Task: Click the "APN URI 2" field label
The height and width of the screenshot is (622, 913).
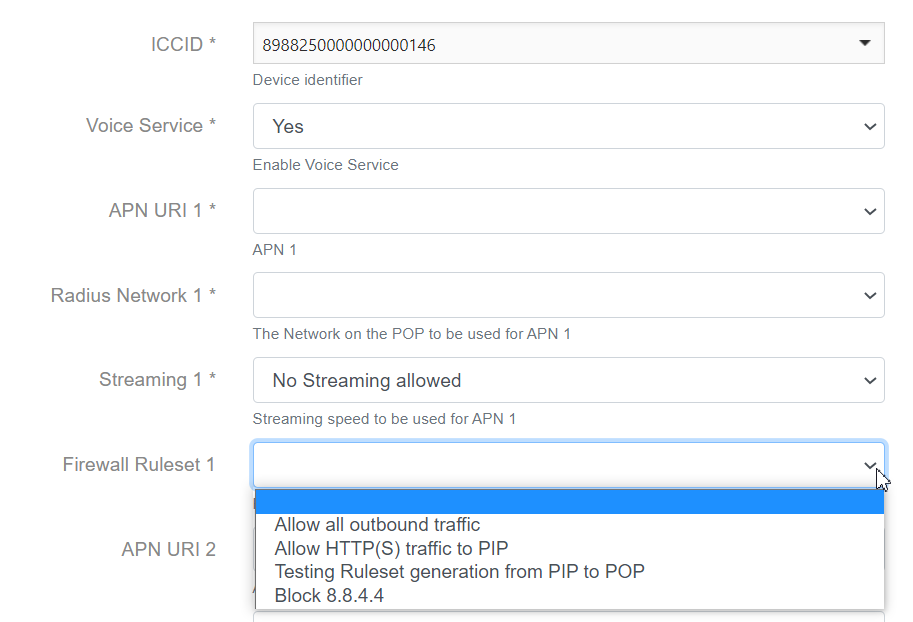Action: click(x=168, y=549)
